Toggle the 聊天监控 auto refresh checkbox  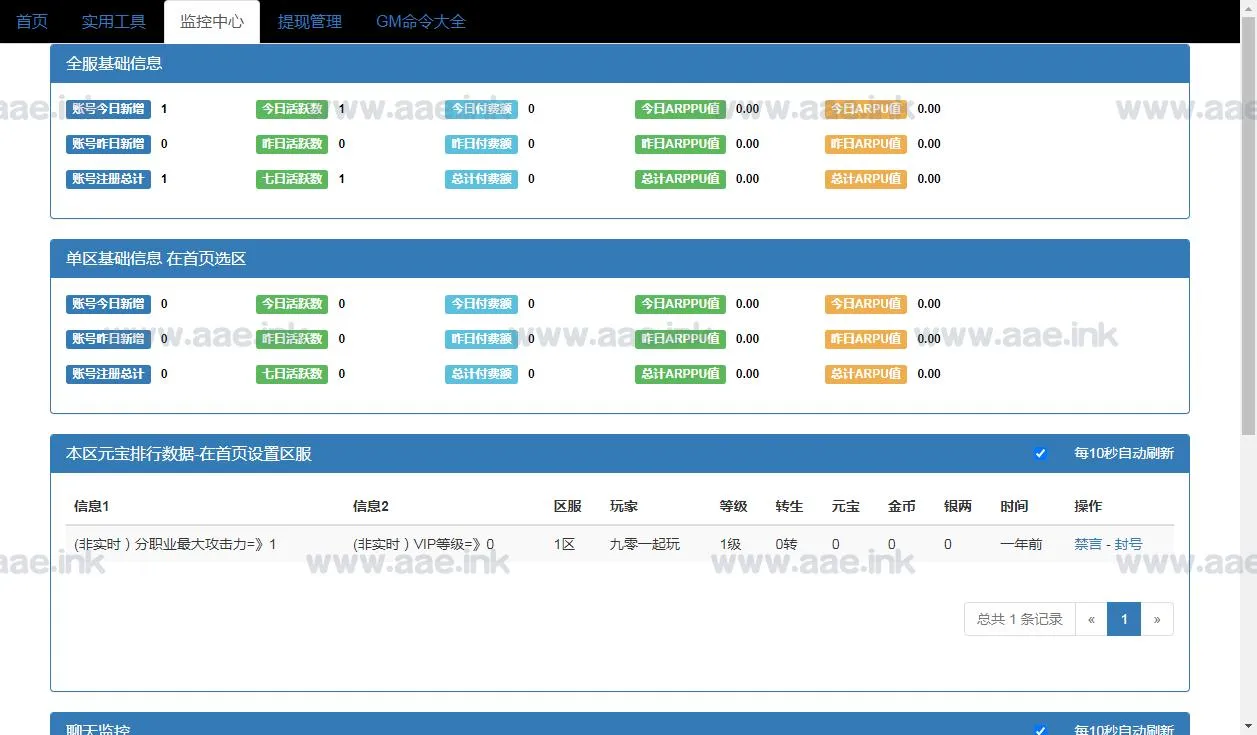tap(1040, 730)
